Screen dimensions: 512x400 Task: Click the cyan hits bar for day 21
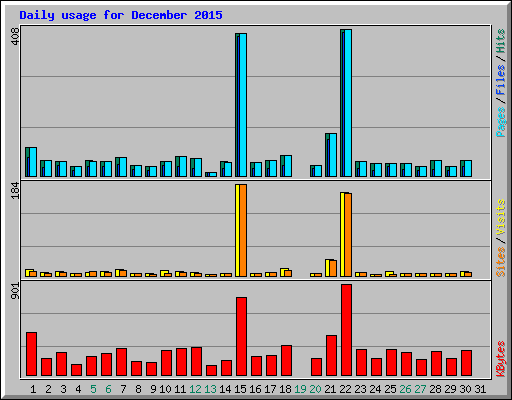coord(333,155)
